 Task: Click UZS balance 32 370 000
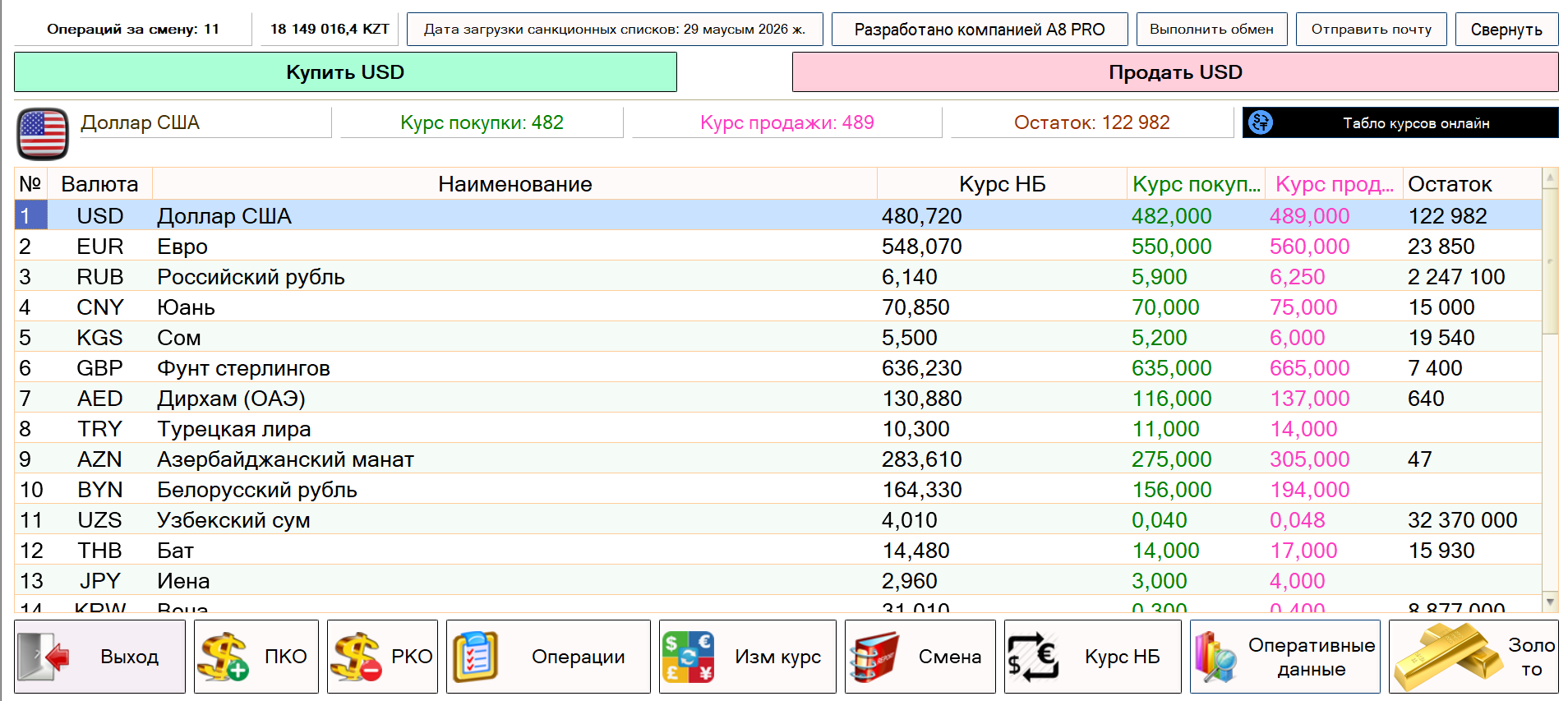[1463, 520]
